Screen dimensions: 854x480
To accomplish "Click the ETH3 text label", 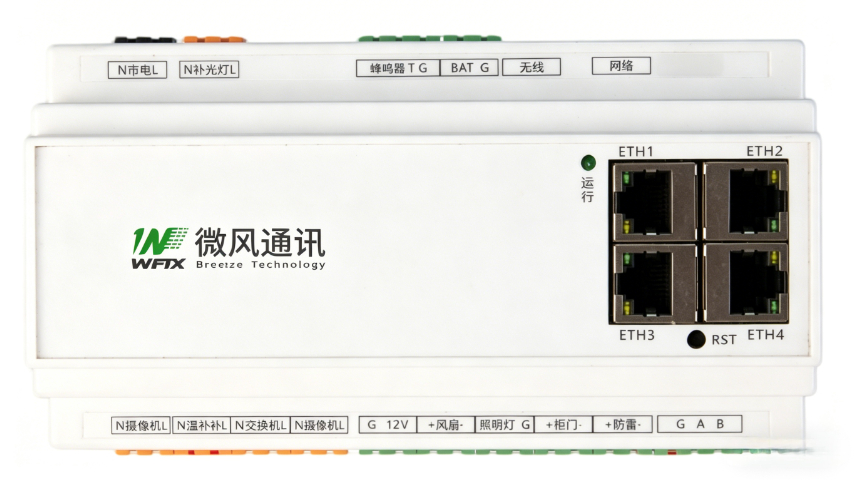I will coord(637,335).
